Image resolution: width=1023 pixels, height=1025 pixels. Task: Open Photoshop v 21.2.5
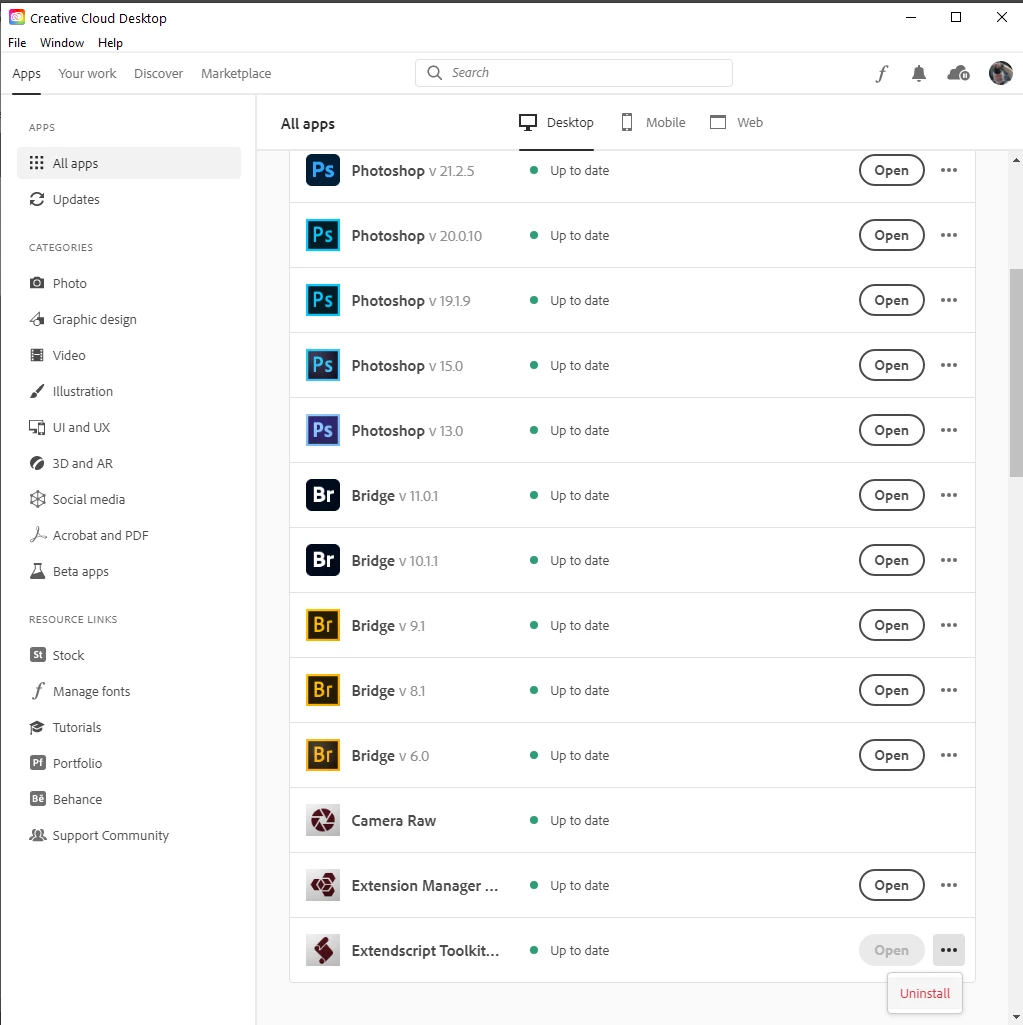coord(892,170)
